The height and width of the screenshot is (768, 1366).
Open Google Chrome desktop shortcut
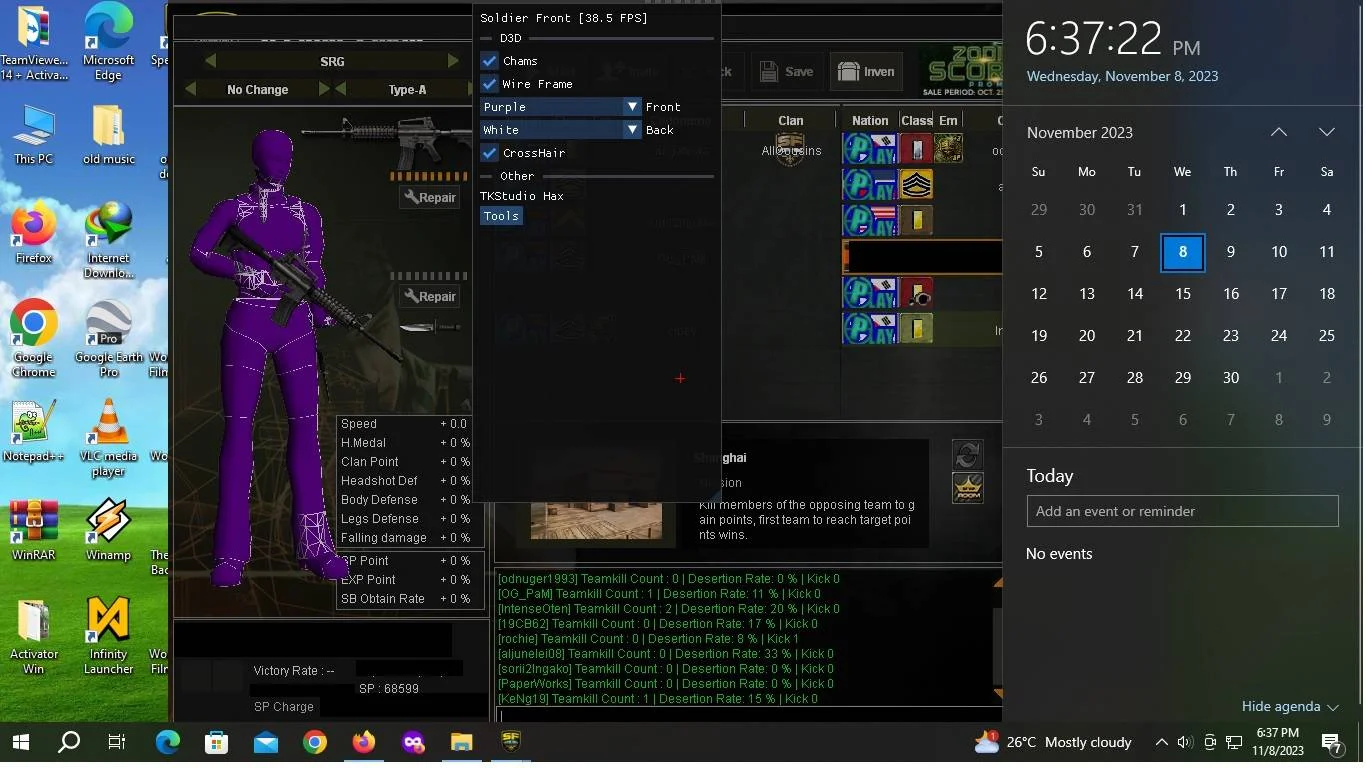pos(34,339)
